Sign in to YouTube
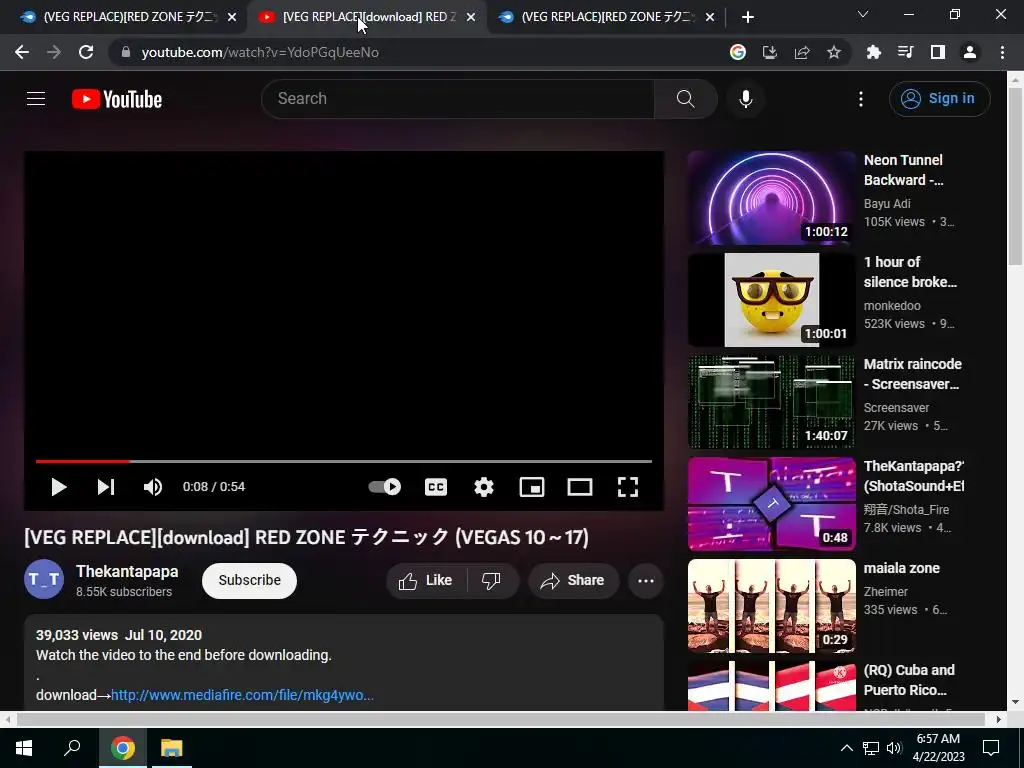 939,99
